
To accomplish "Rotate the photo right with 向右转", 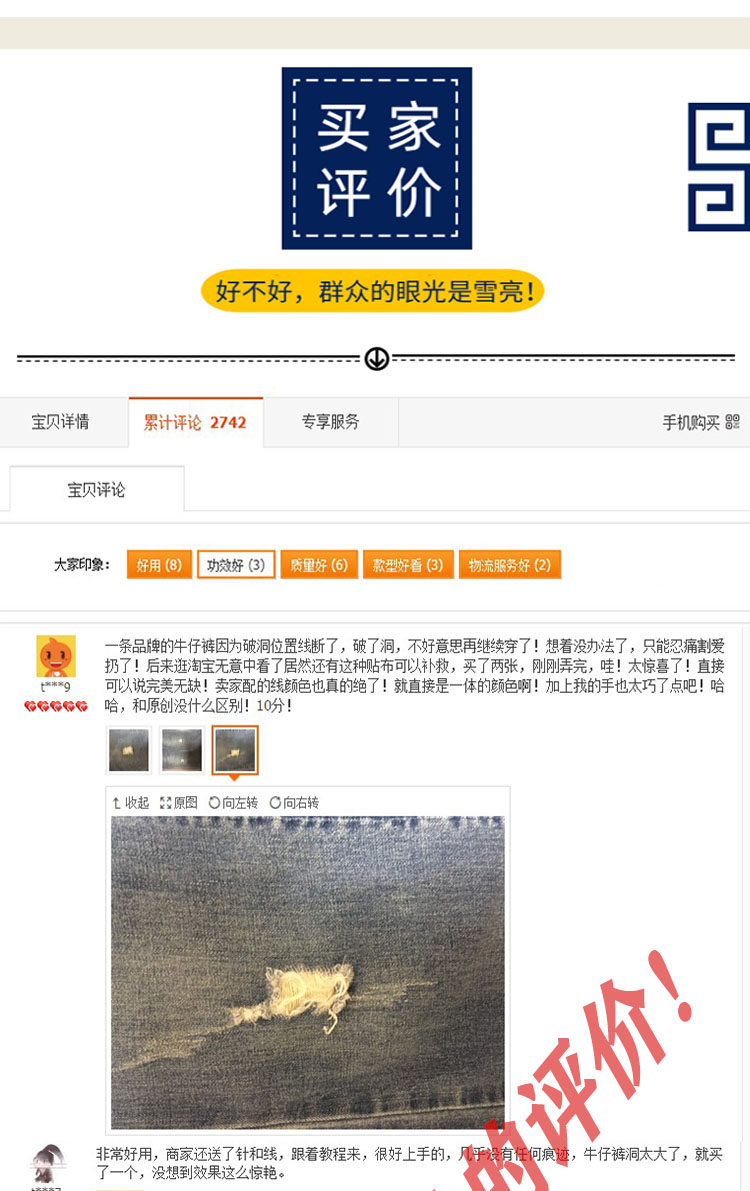I will coord(294,803).
